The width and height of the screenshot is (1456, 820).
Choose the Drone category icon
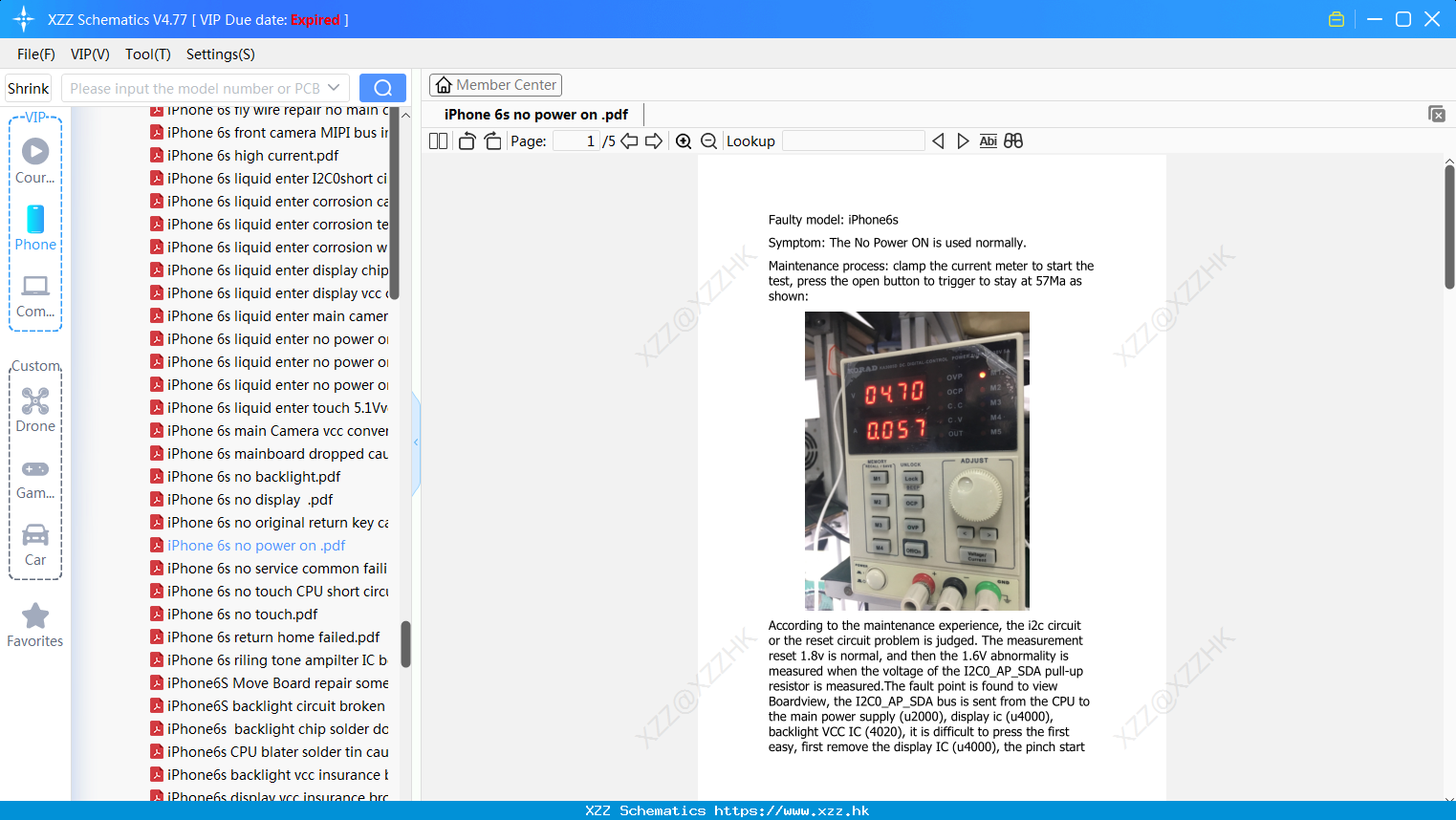(35, 410)
